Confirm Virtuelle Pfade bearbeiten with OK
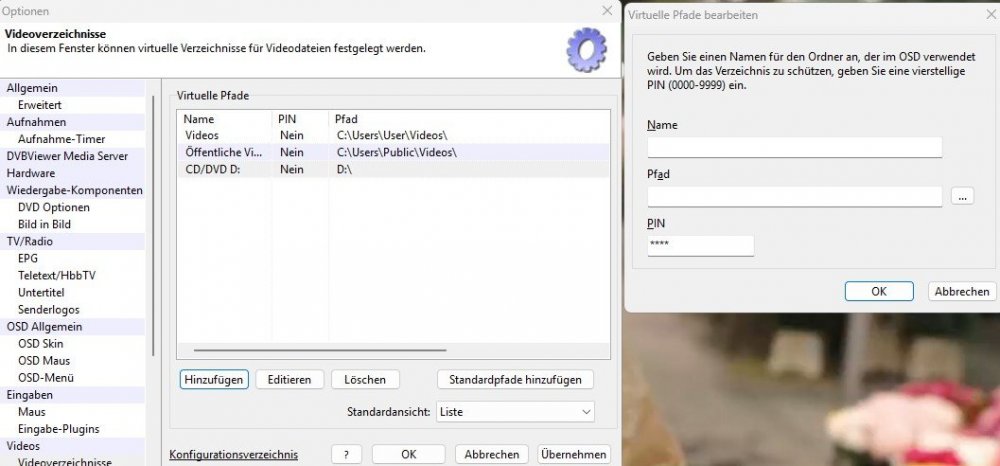1000x466 pixels. (x=879, y=291)
